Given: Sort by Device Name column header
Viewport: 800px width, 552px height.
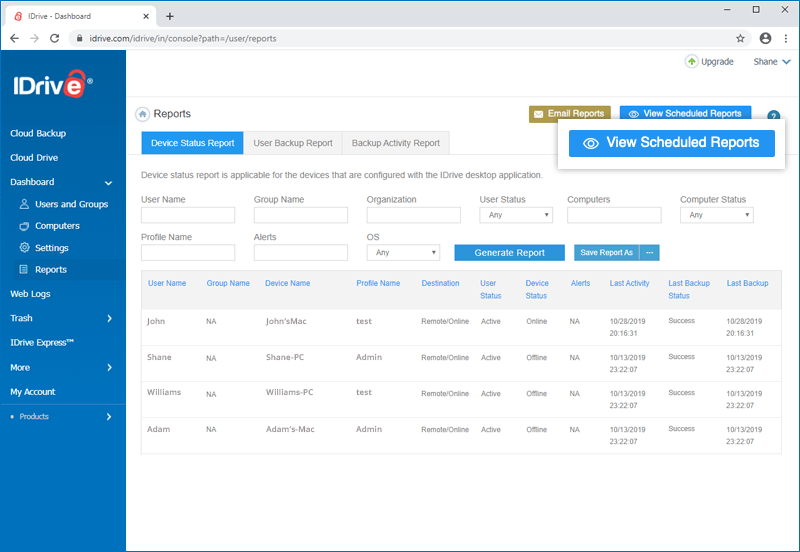Looking at the screenshot, I should (x=287, y=283).
